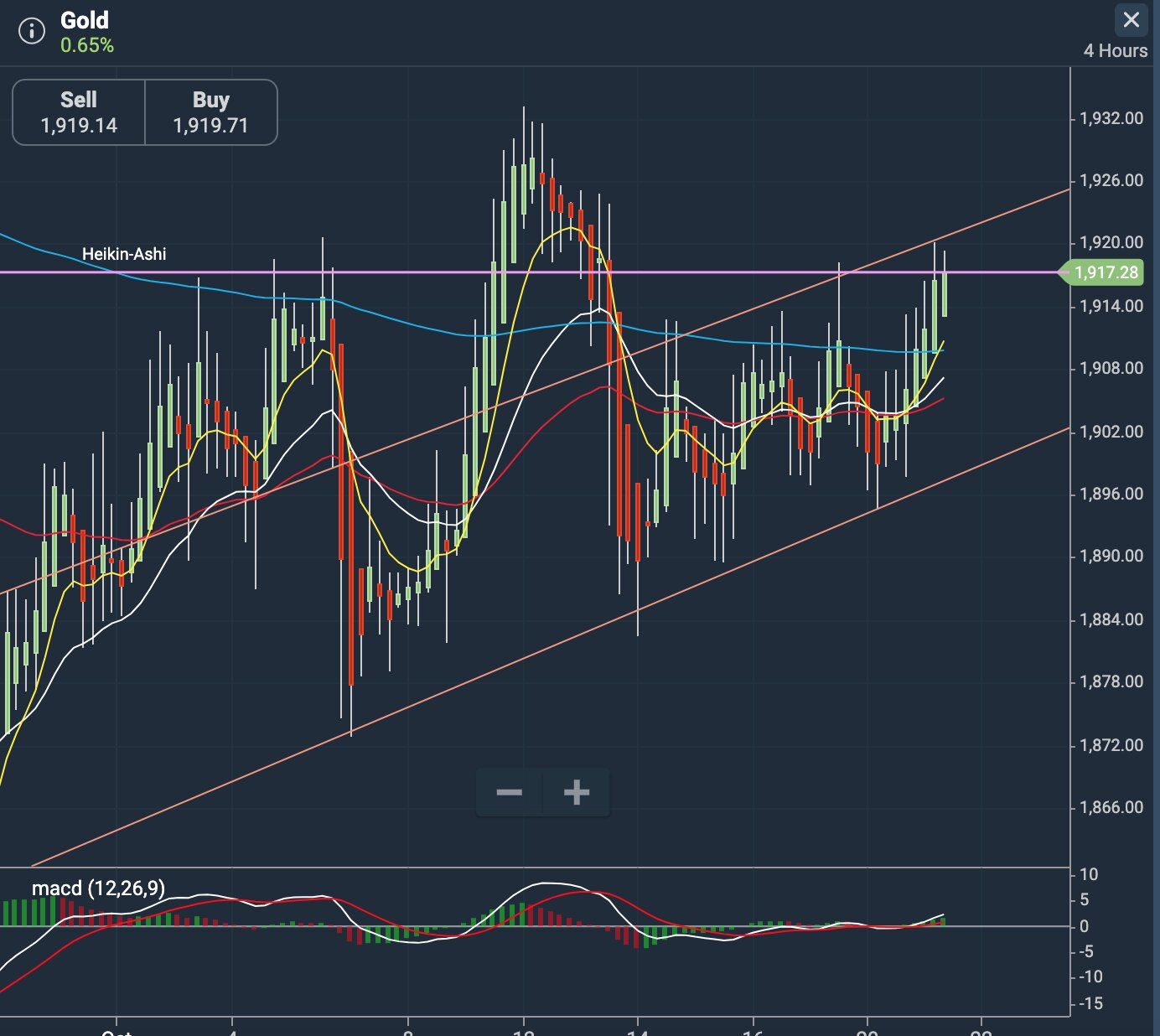Click the 1,908.00 price axis label
The height and width of the screenshot is (1036, 1160).
[x=1111, y=368]
